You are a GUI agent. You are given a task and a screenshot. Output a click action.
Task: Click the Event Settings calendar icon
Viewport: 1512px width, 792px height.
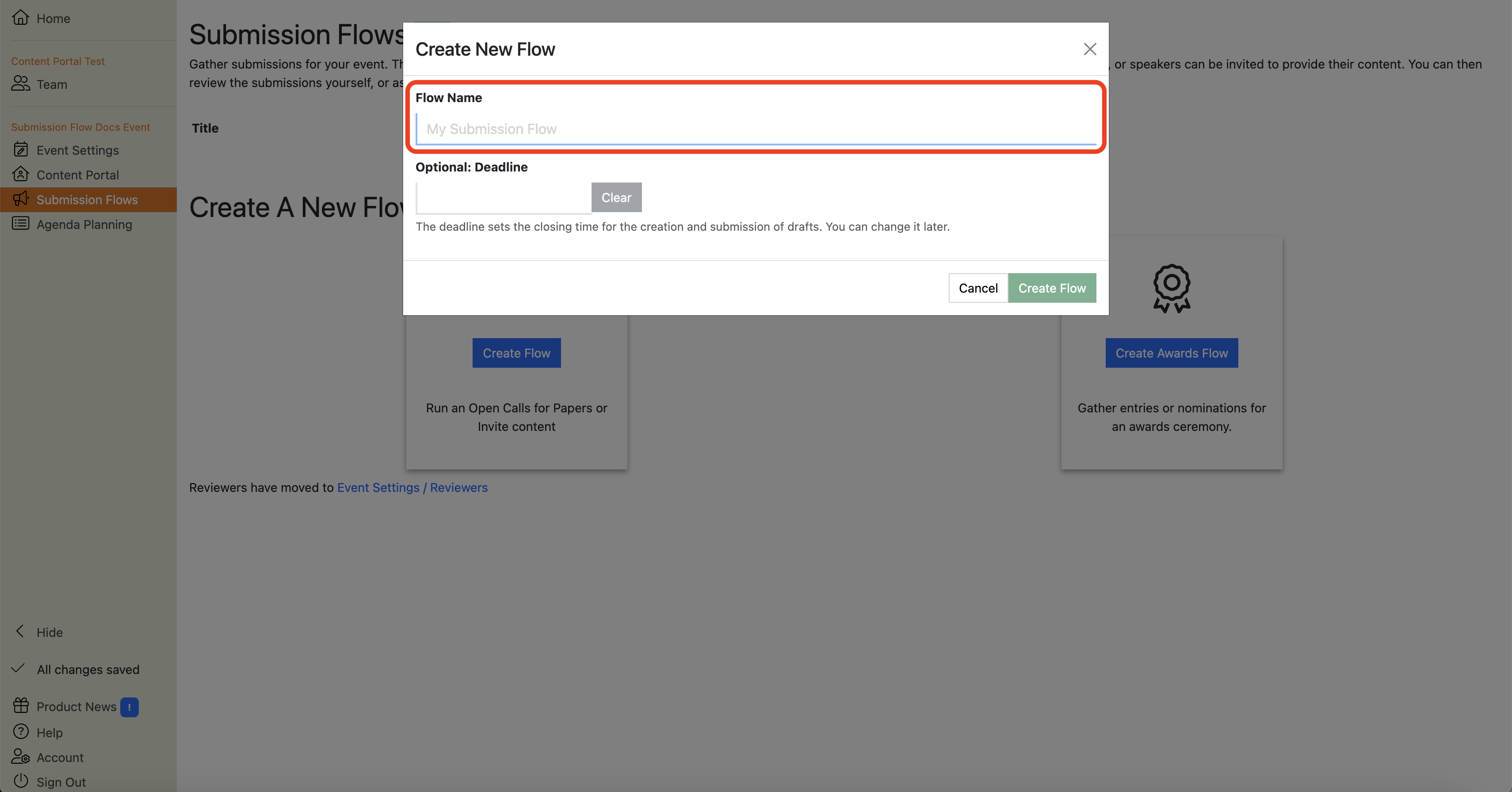point(20,149)
